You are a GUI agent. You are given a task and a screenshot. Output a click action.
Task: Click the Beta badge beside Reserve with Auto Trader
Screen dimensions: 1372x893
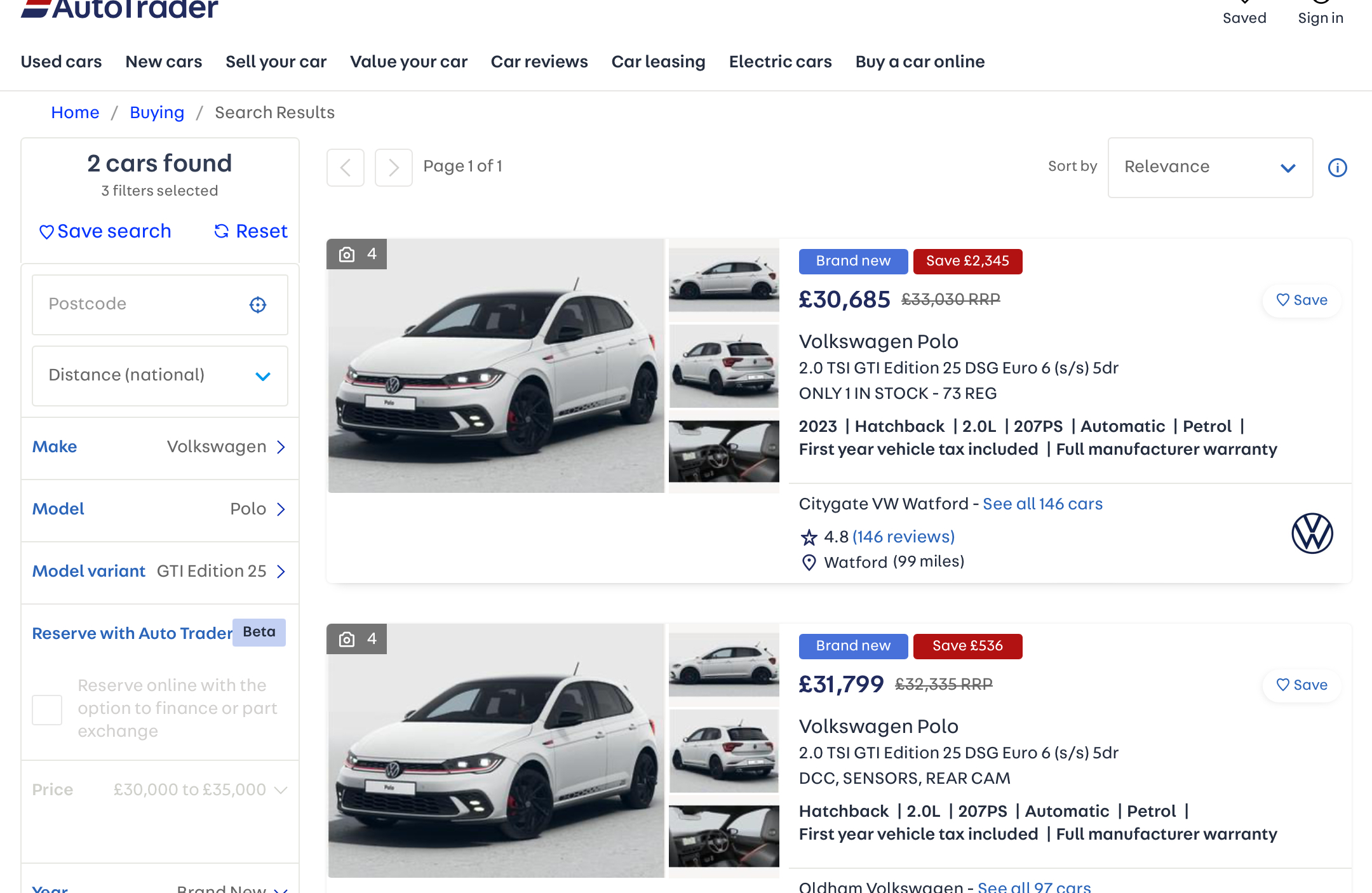[259, 633]
